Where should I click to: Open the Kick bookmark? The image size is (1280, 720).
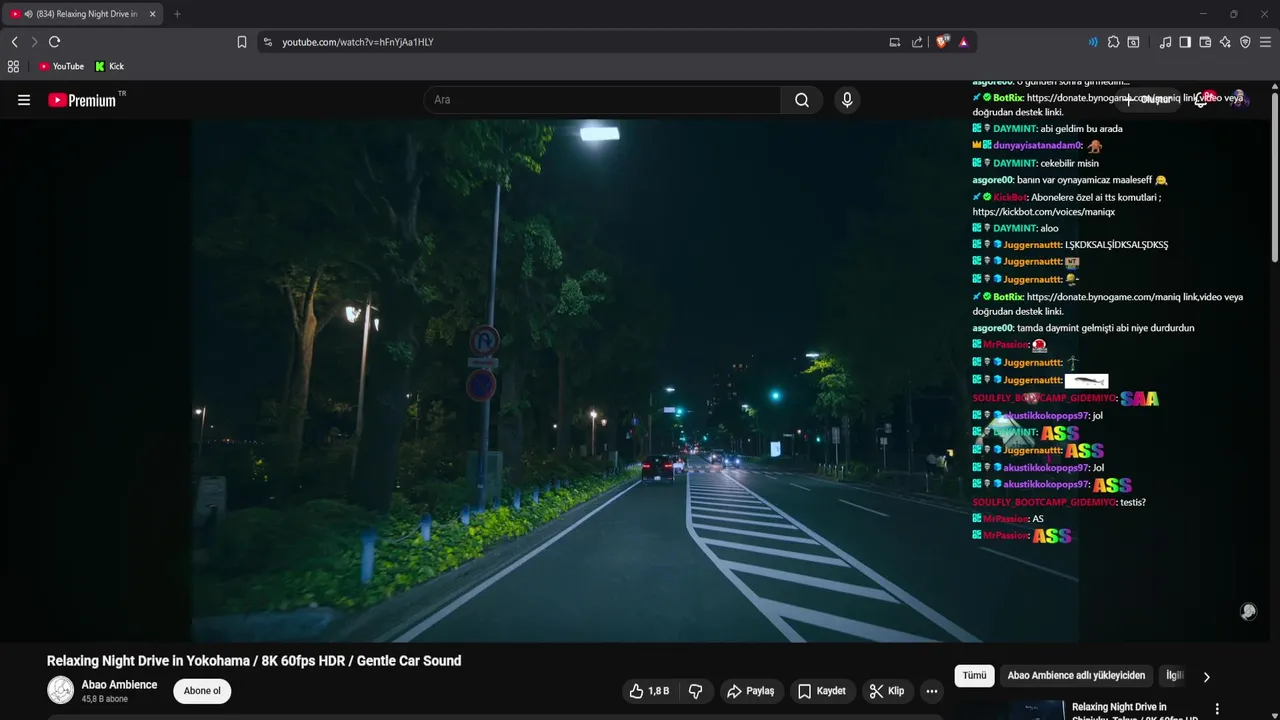110,66
